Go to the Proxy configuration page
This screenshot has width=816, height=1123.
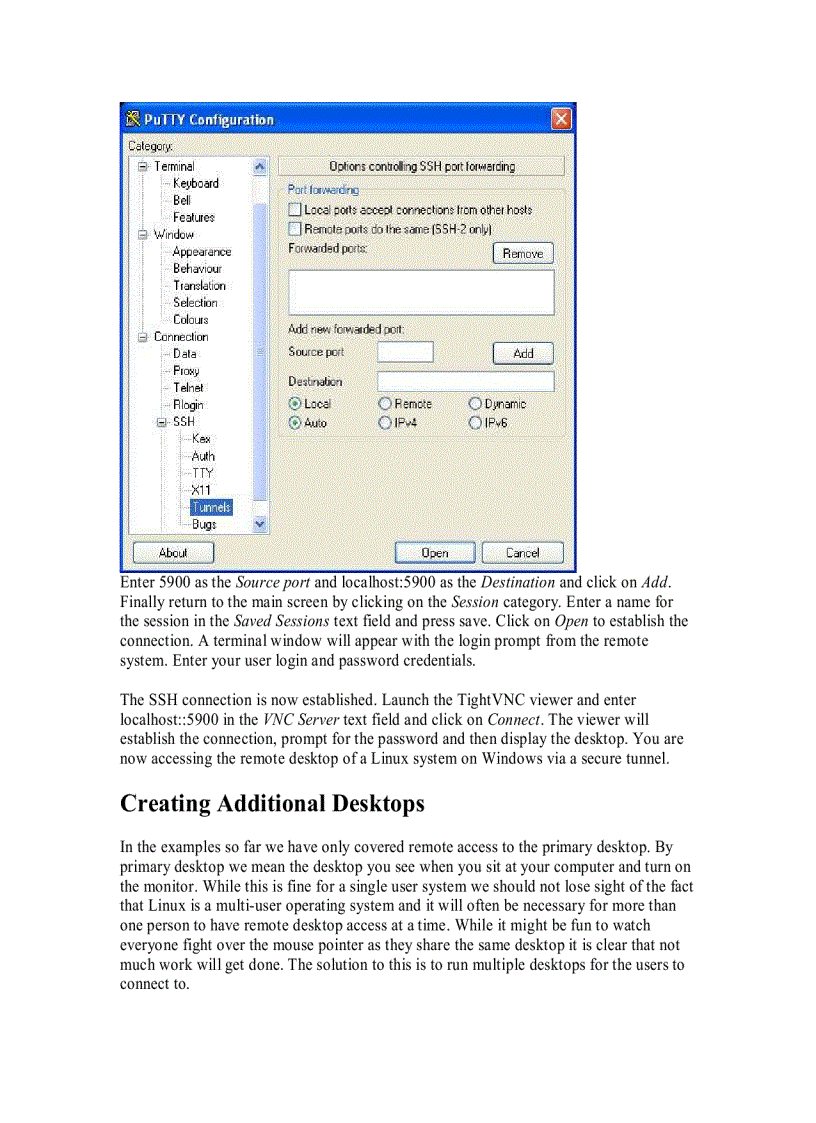tap(185, 370)
